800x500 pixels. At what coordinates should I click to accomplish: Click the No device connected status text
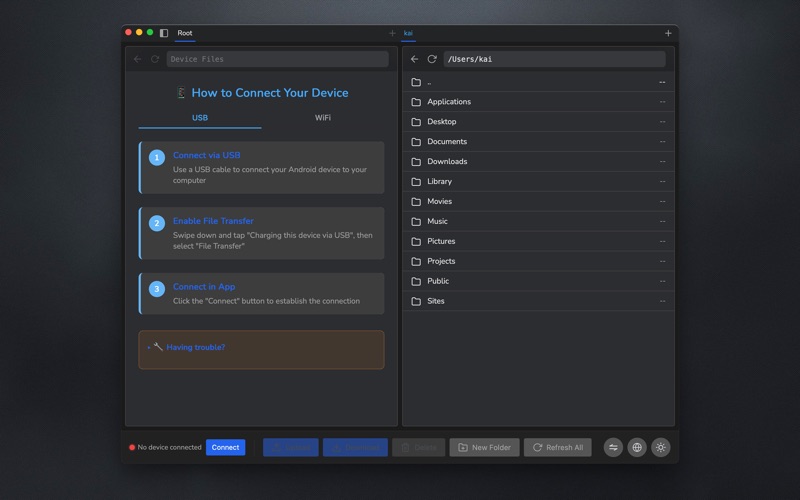pyautogui.click(x=169, y=447)
